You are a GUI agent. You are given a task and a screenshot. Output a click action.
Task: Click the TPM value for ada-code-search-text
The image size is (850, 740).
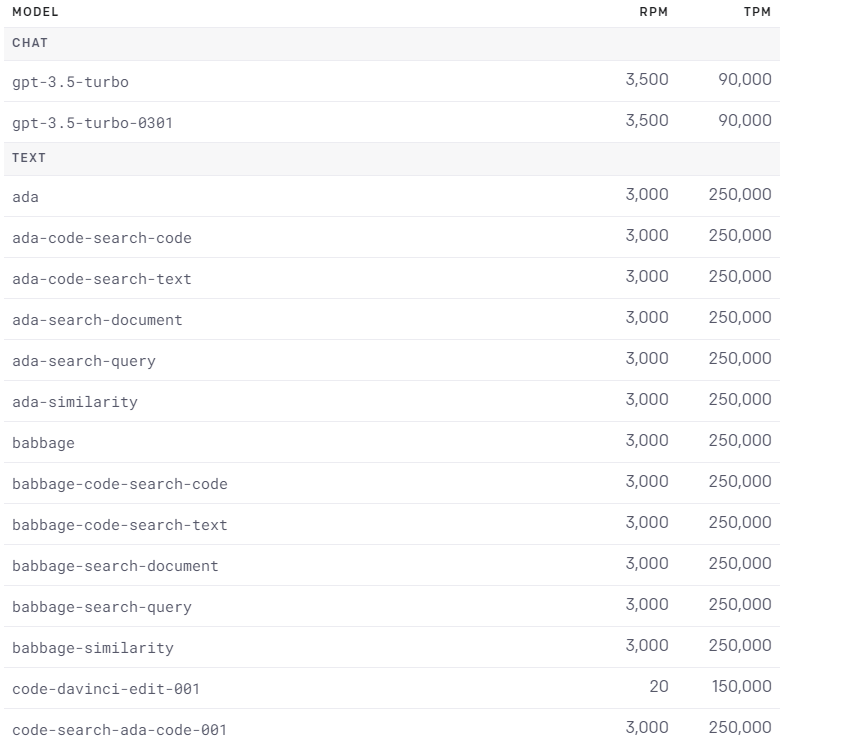(740, 276)
